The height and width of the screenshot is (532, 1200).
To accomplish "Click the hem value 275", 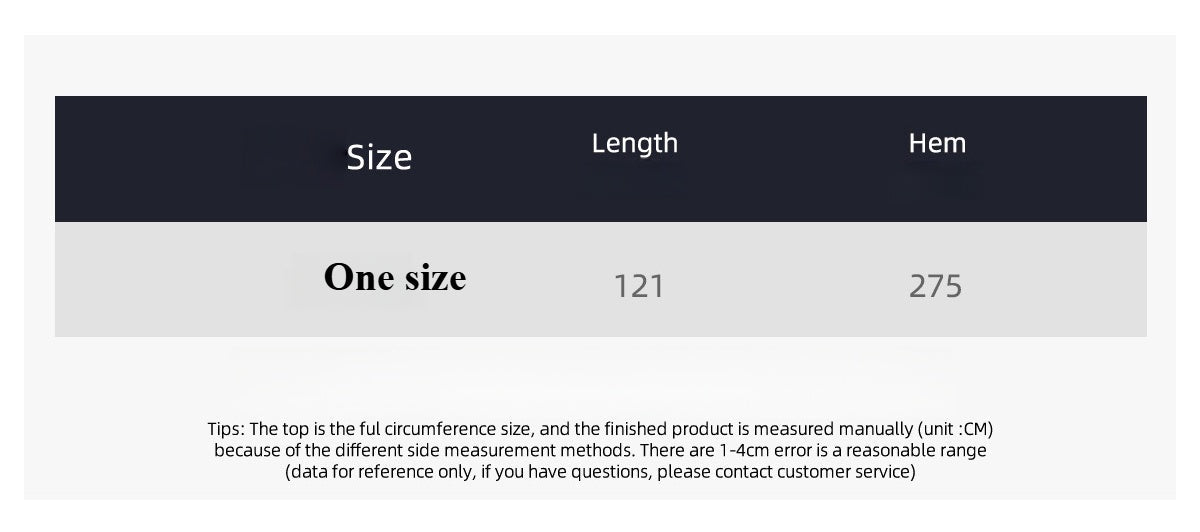I will [936, 287].
